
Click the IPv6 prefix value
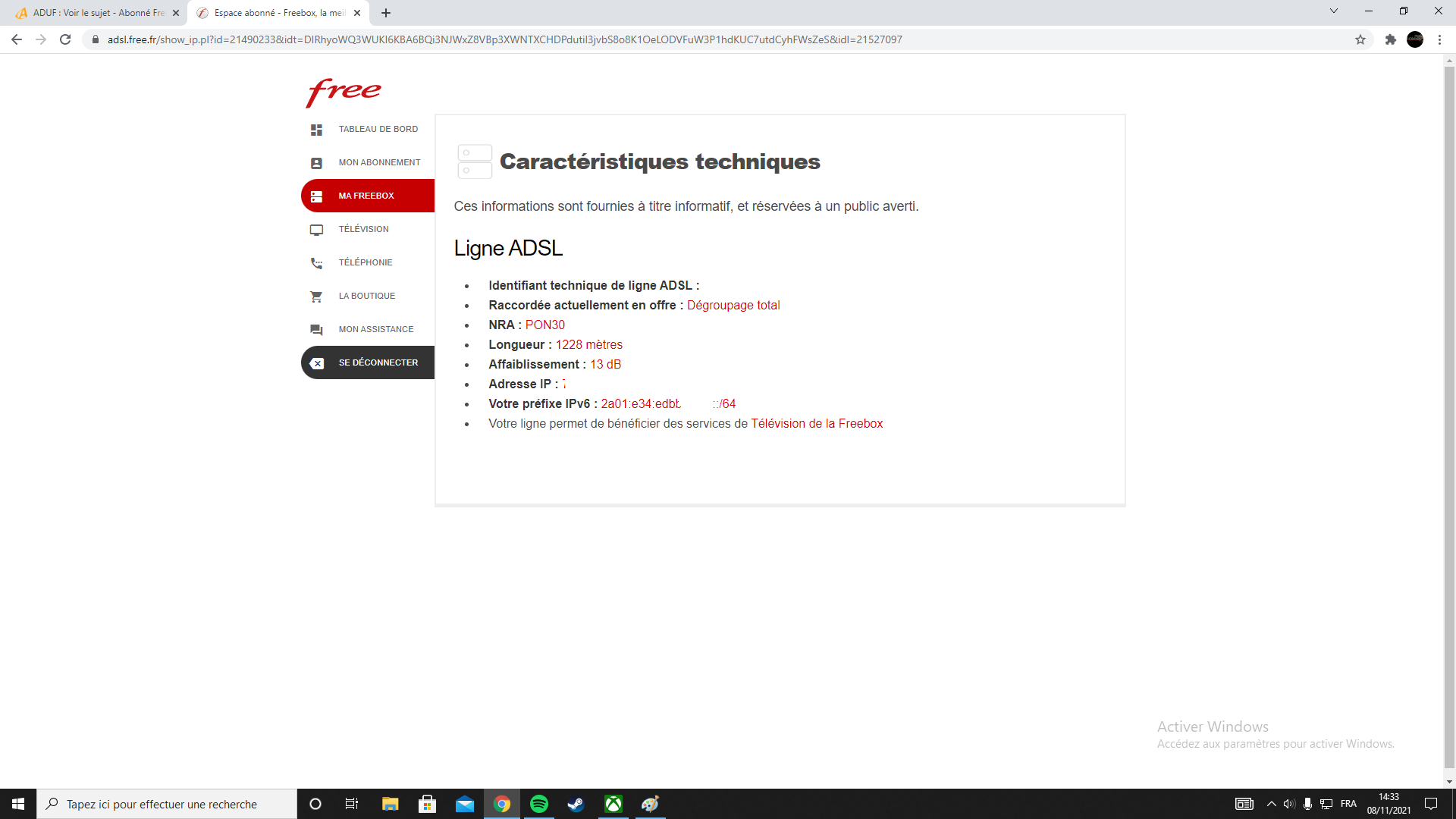(668, 404)
